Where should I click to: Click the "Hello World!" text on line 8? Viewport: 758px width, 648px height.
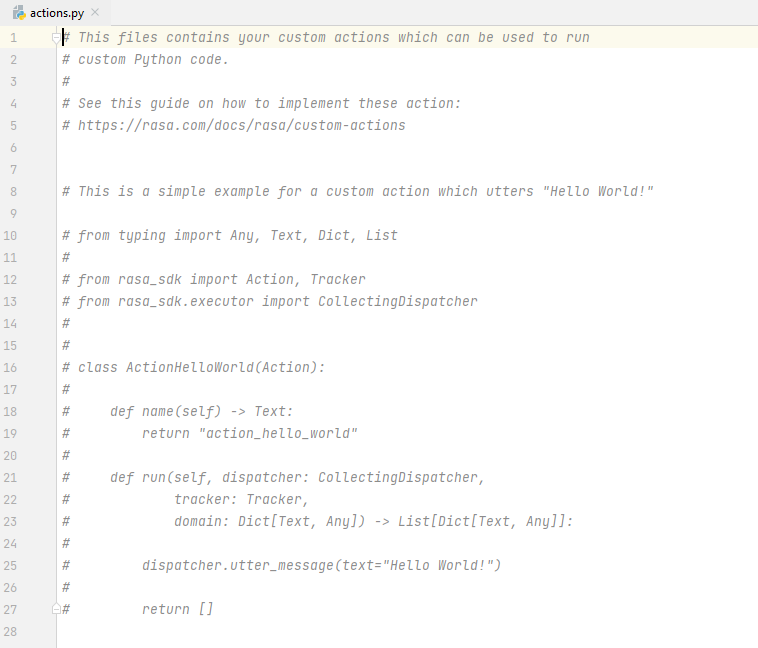point(599,192)
